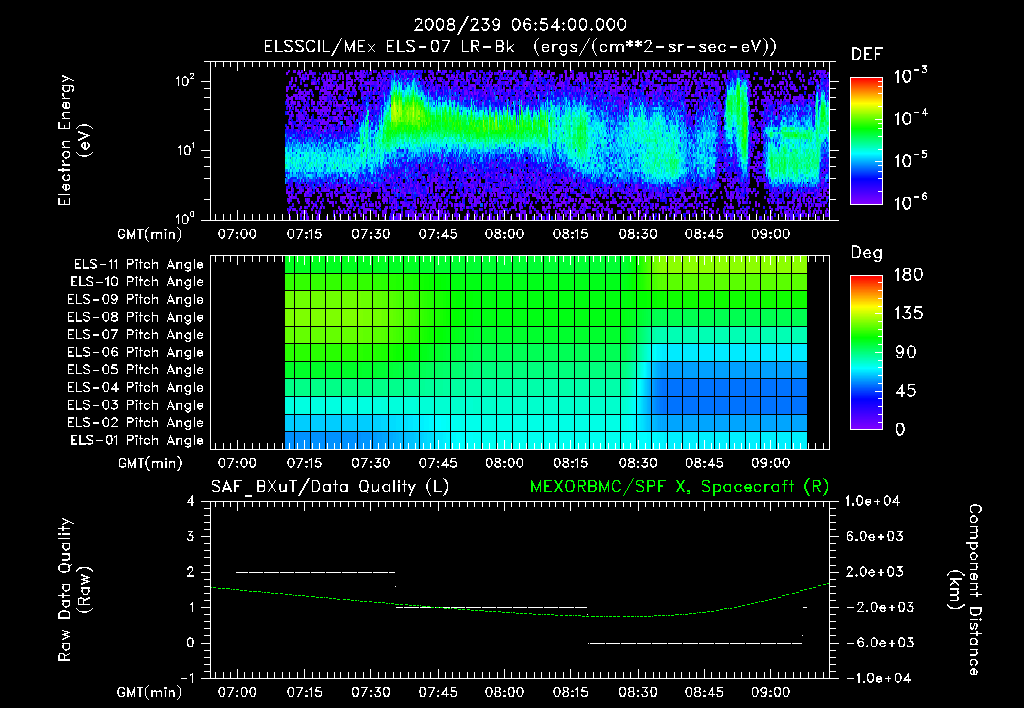Select the ELS-06 Pitch Angle row label
This screenshot has height=708, width=1024.
[135, 352]
